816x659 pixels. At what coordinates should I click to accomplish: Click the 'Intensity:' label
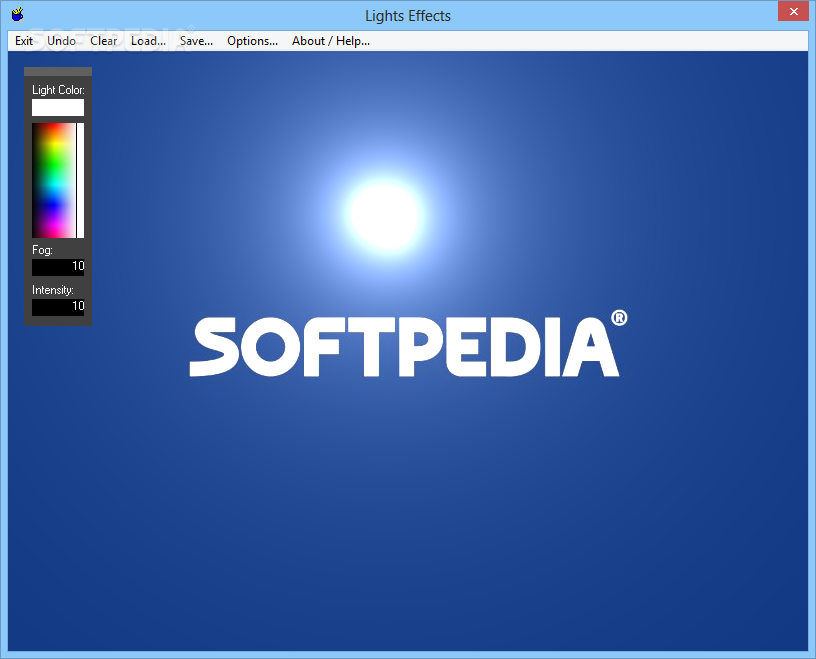(x=53, y=290)
